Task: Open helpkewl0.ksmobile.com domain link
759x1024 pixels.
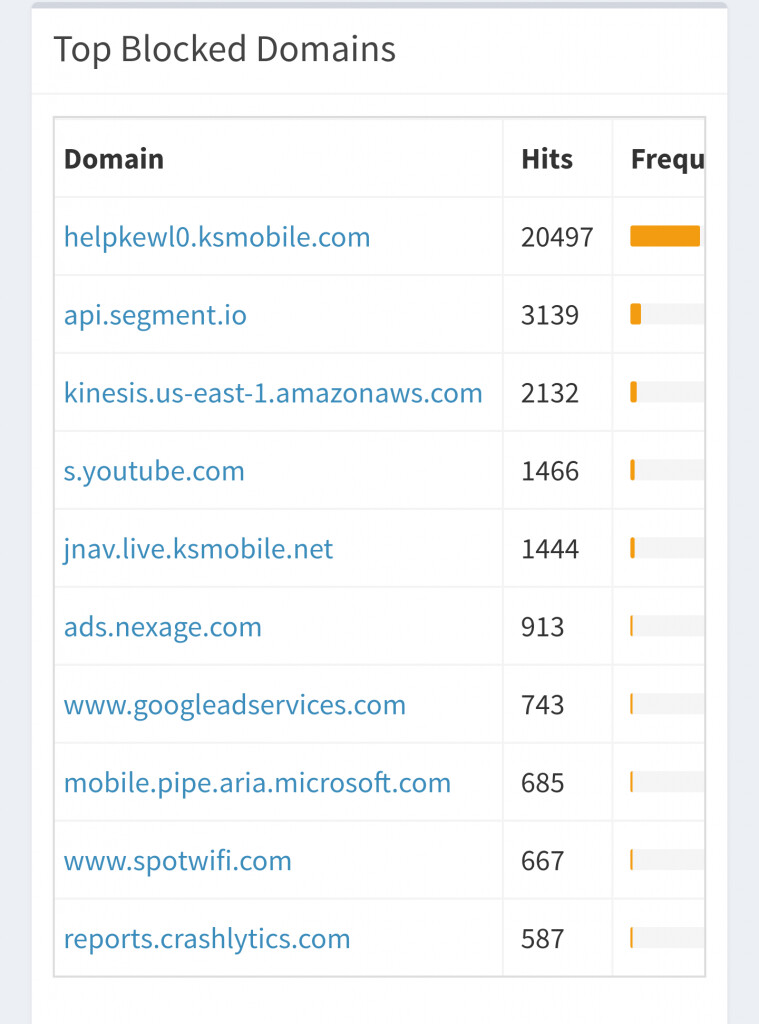Action: 217,237
